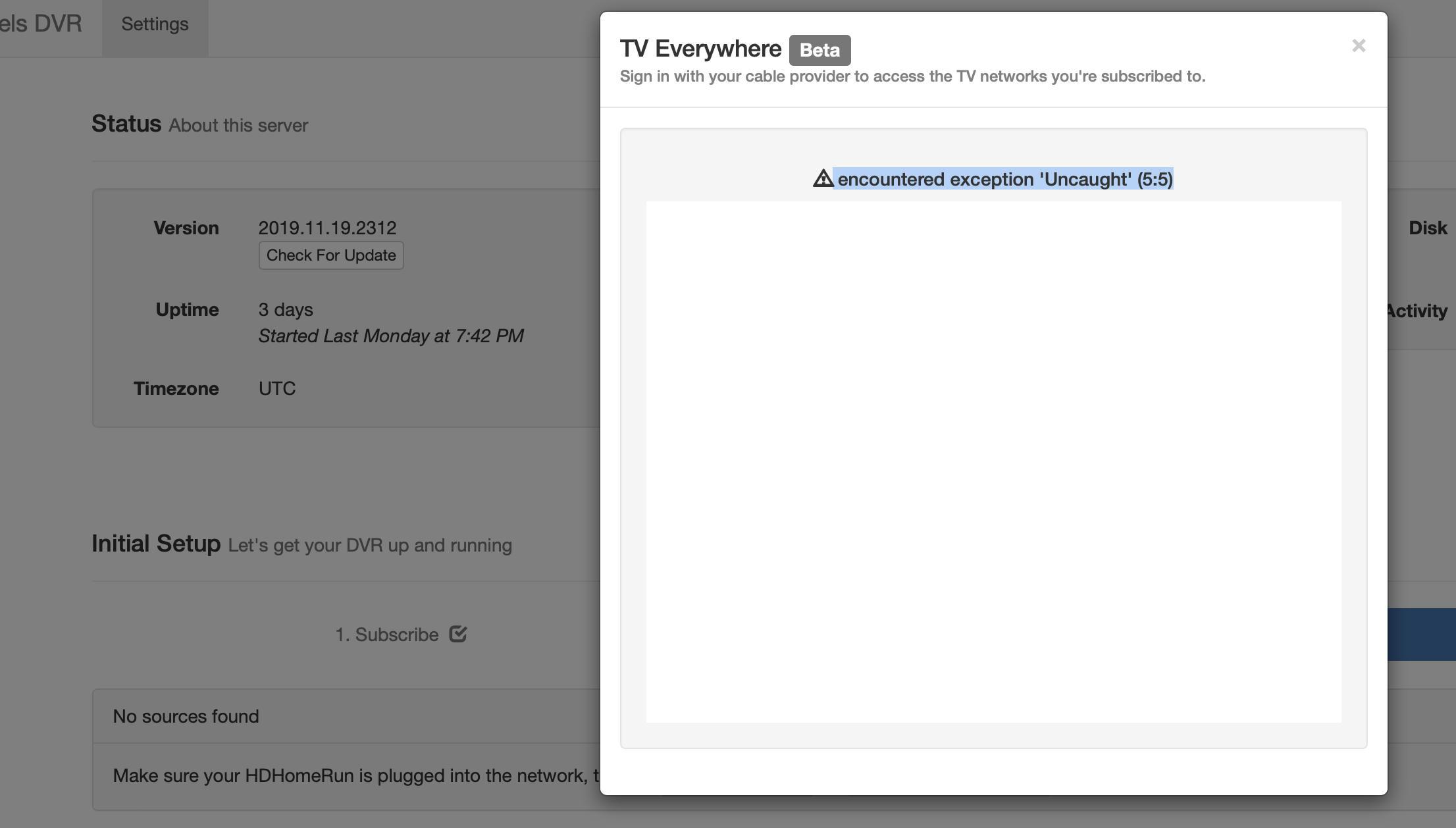Click the cable provider sign-in subtitle

click(912, 76)
